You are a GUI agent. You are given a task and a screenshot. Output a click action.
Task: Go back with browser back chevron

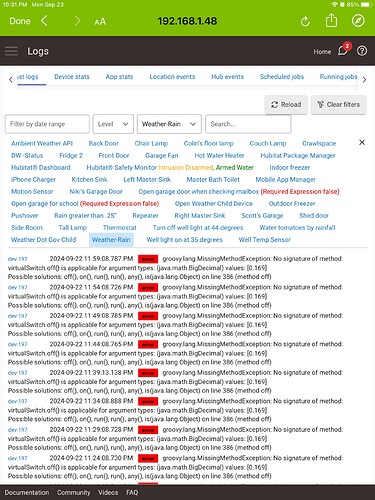click(x=44, y=21)
